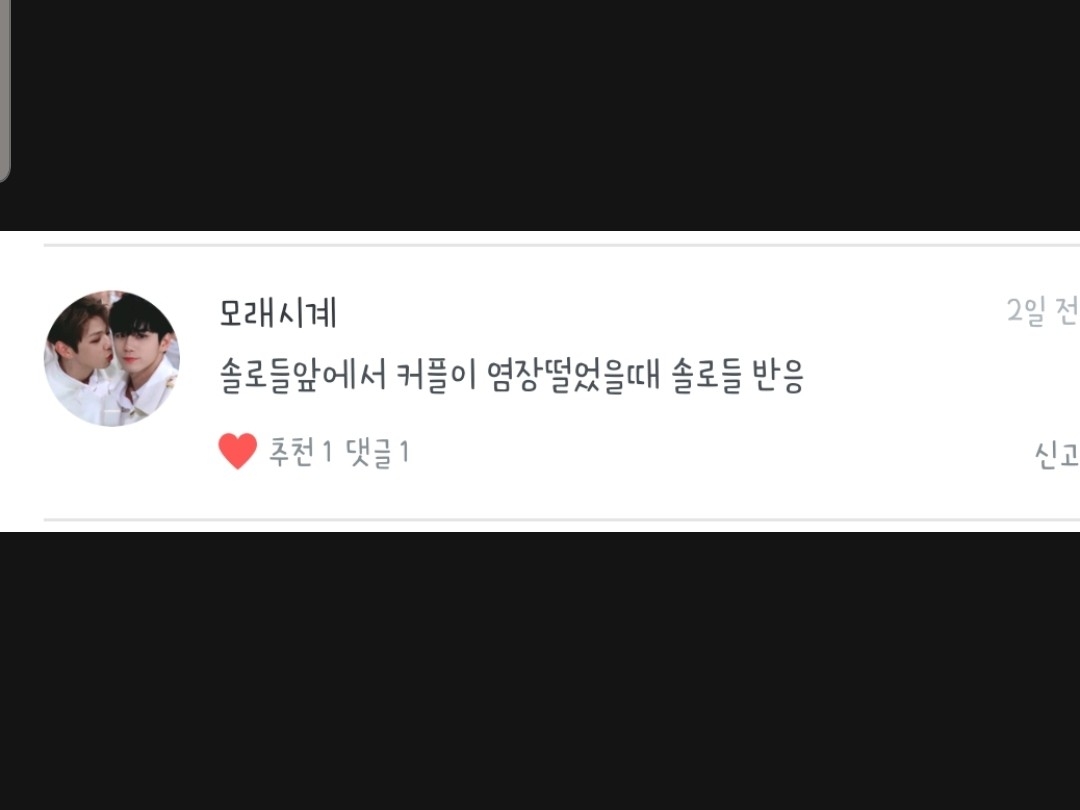
Task: Tap the red heart icon
Action: pos(238,451)
